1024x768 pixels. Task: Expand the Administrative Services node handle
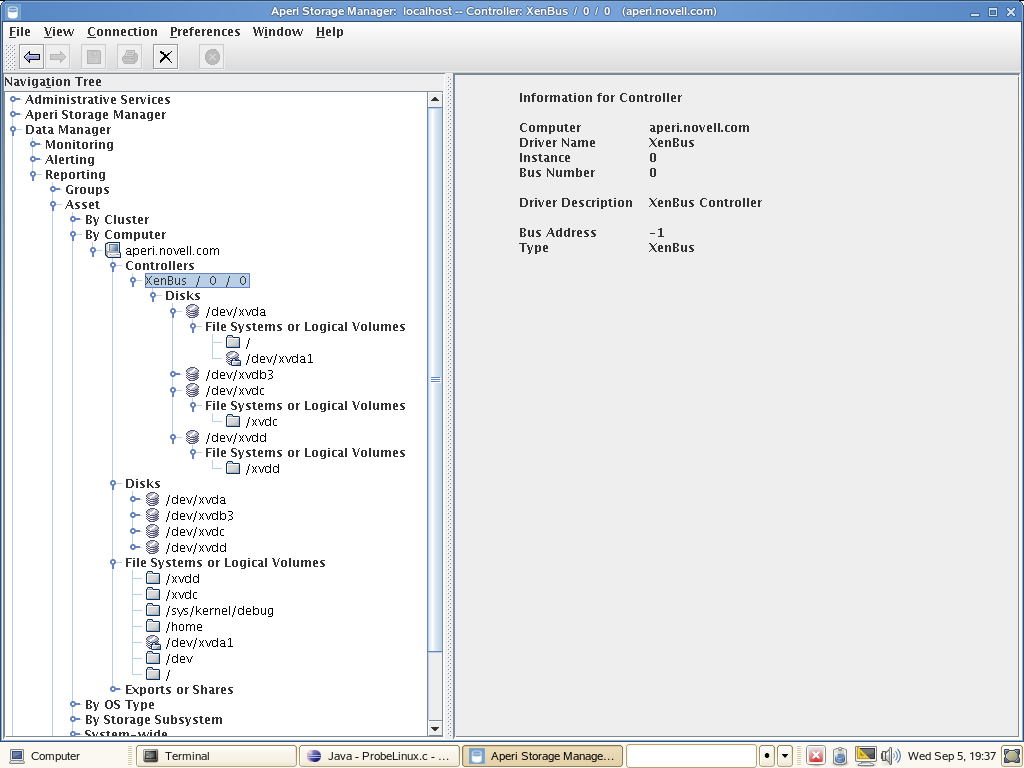tap(14, 99)
